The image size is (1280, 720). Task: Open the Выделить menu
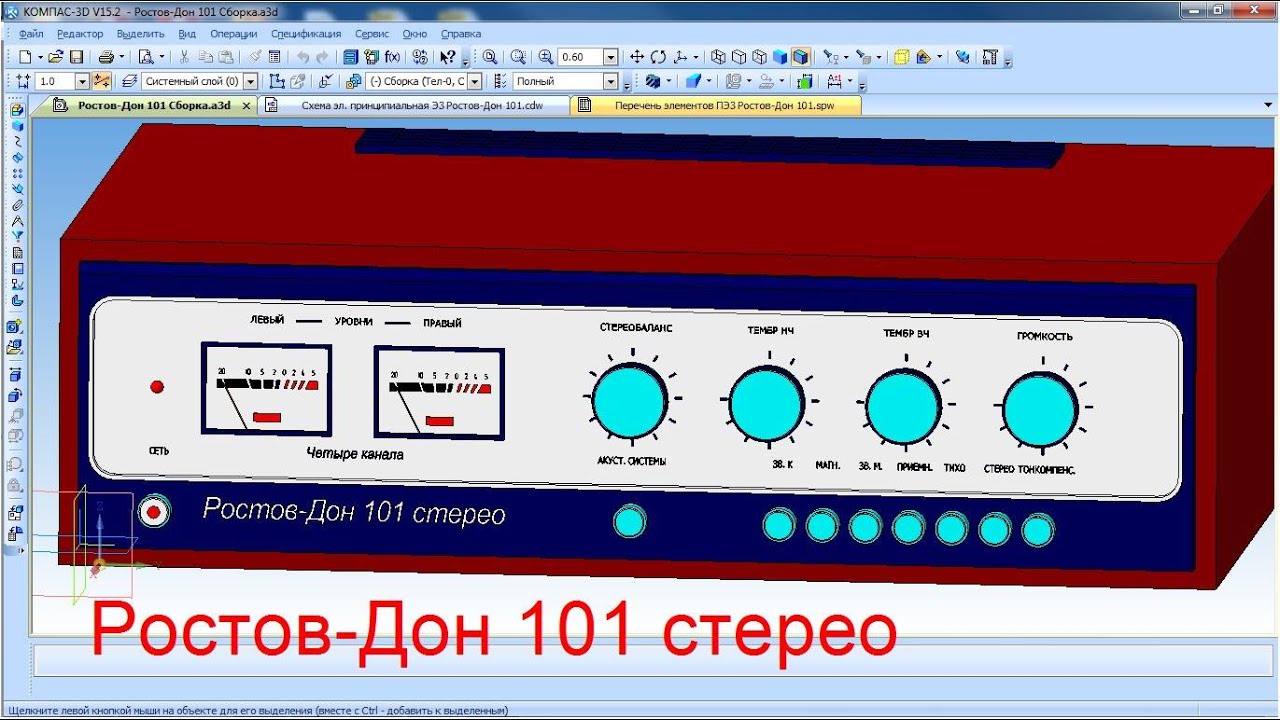click(140, 33)
